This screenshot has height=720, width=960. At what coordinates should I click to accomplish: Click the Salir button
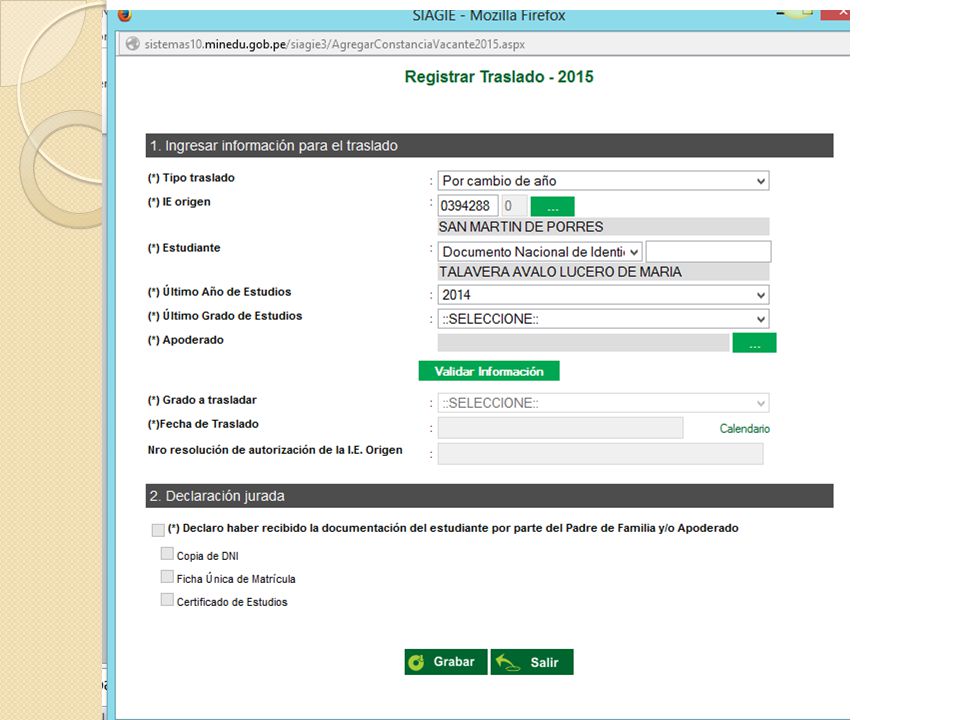532,662
